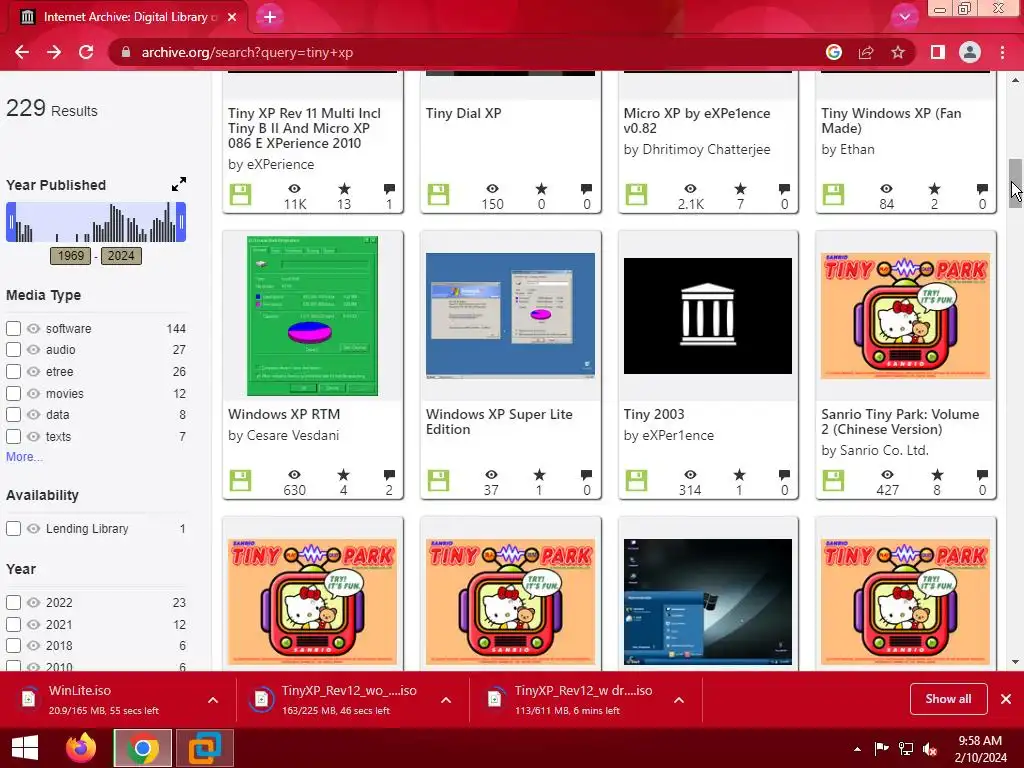
Task: Expand WinLite.iso download options
Action: (x=213, y=700)
